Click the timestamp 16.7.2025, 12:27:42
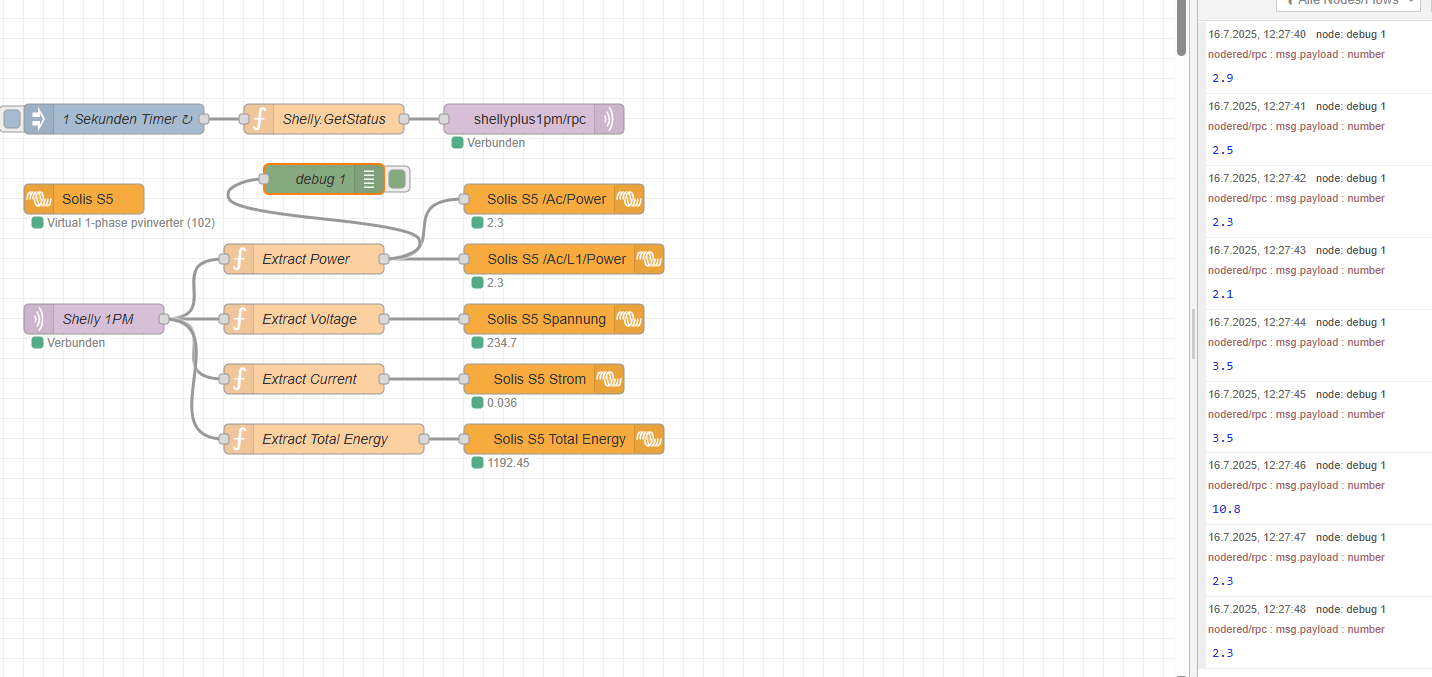The image size is (1432, 677). pyautogui.click(x=1257, y=178)
